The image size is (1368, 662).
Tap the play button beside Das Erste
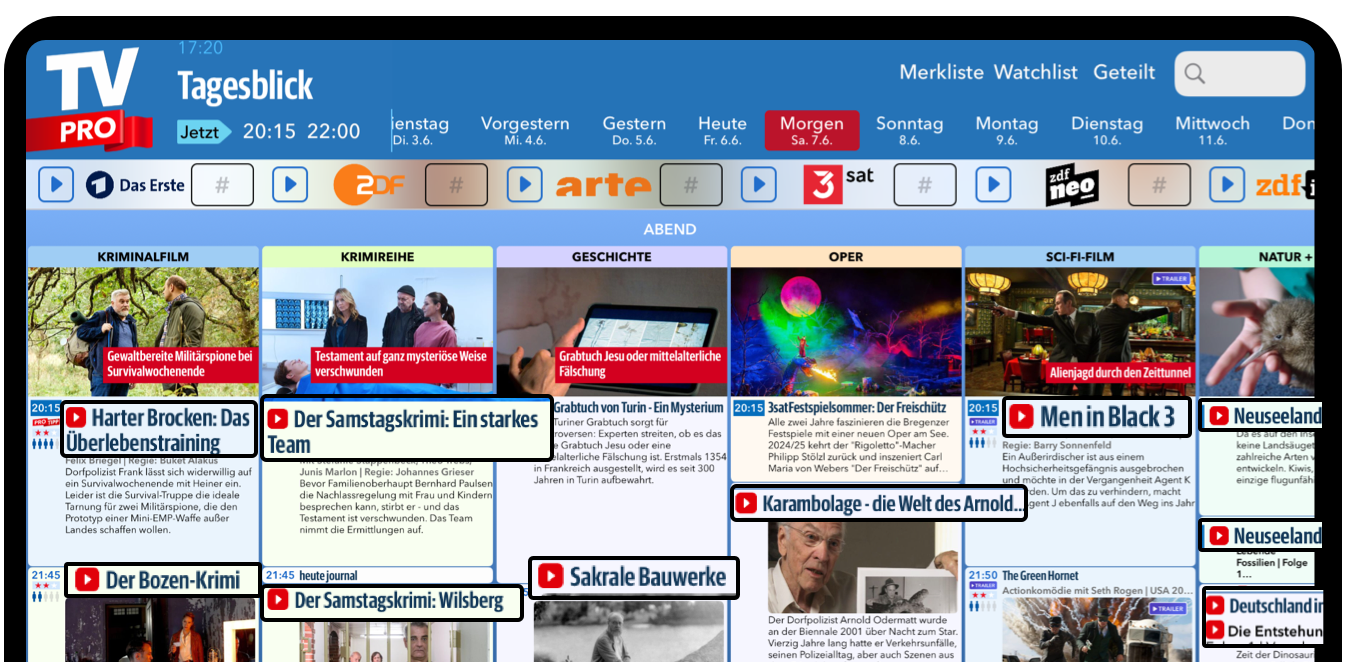57,184
